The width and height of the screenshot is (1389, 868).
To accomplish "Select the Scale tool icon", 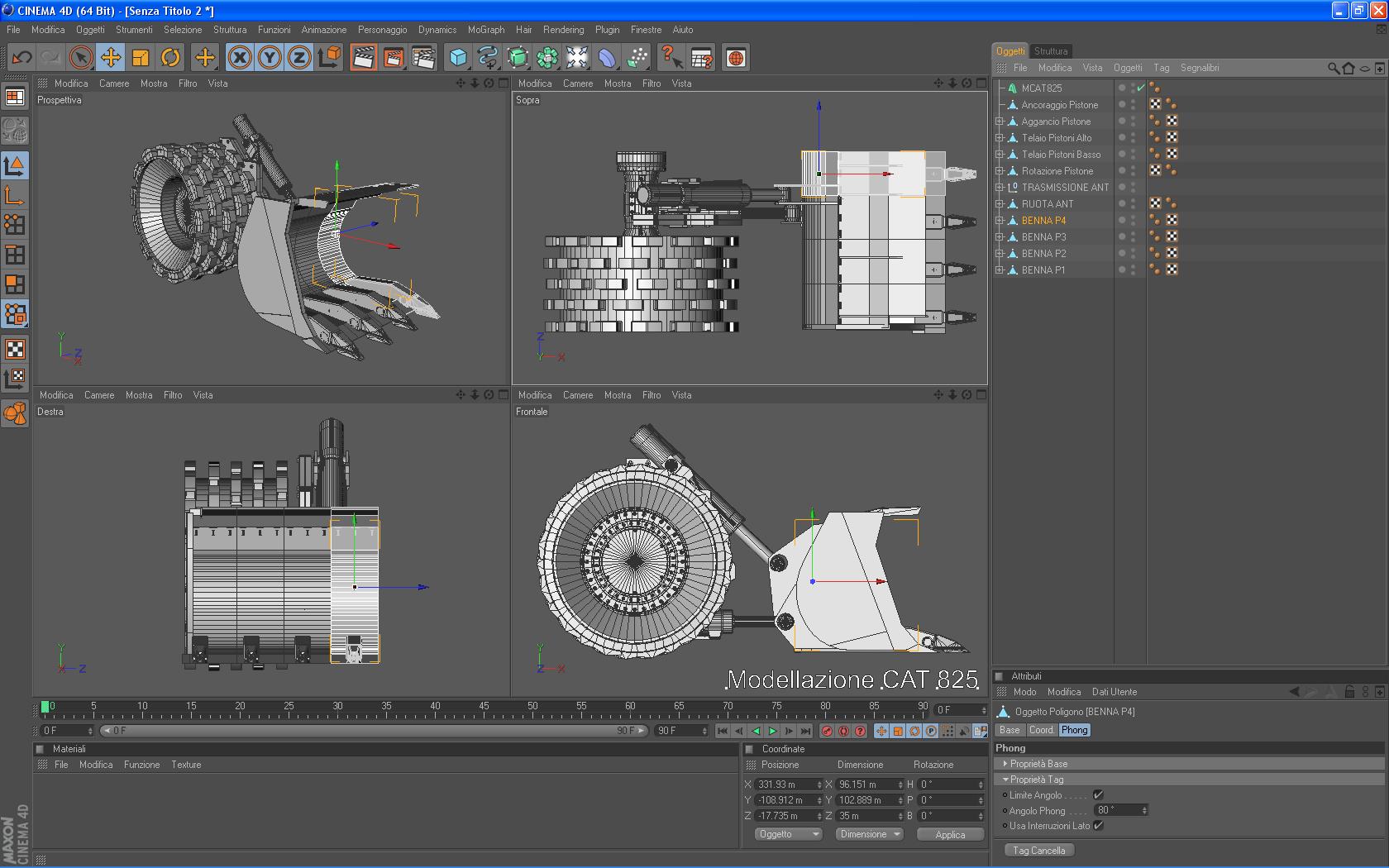I will 141,58.
